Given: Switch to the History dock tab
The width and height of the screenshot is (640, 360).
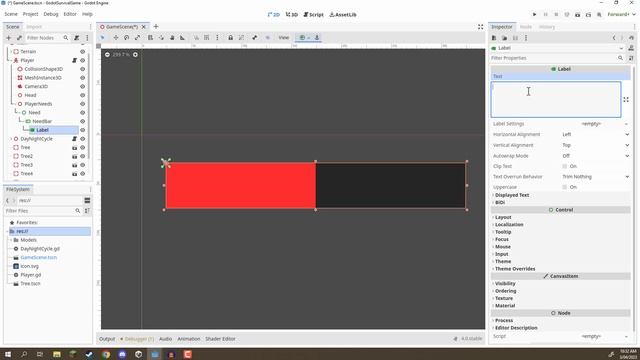Looking at the screenshot, I should pyautogui.click(x=547, y=27).
